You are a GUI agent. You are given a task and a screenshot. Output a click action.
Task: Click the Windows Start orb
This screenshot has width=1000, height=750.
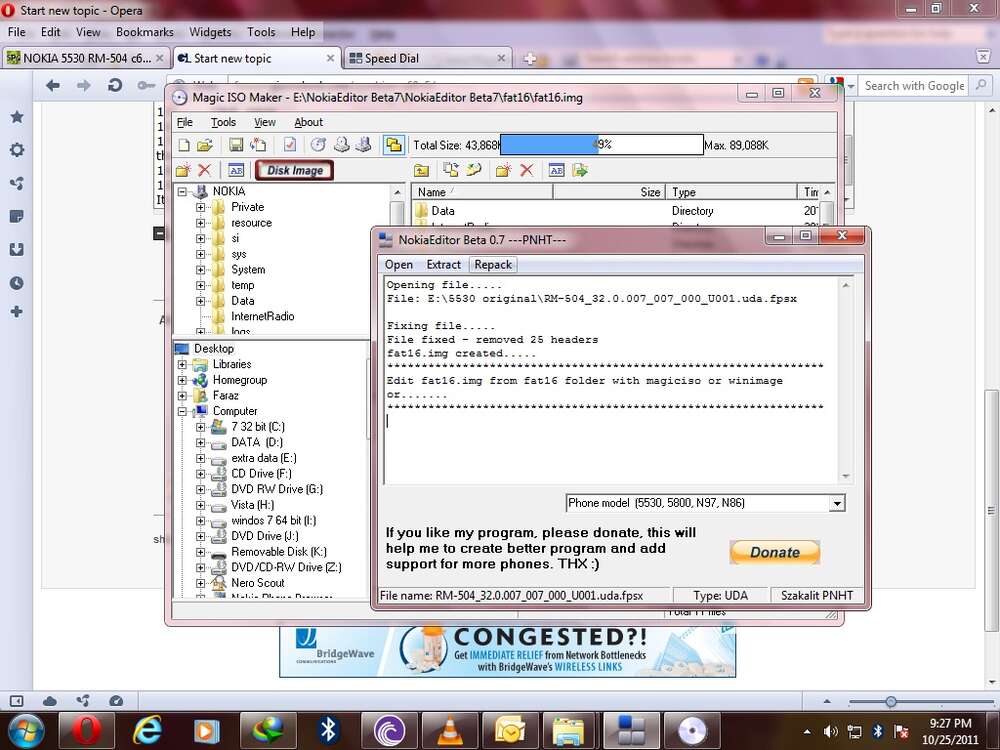click(x=26, y=730)
